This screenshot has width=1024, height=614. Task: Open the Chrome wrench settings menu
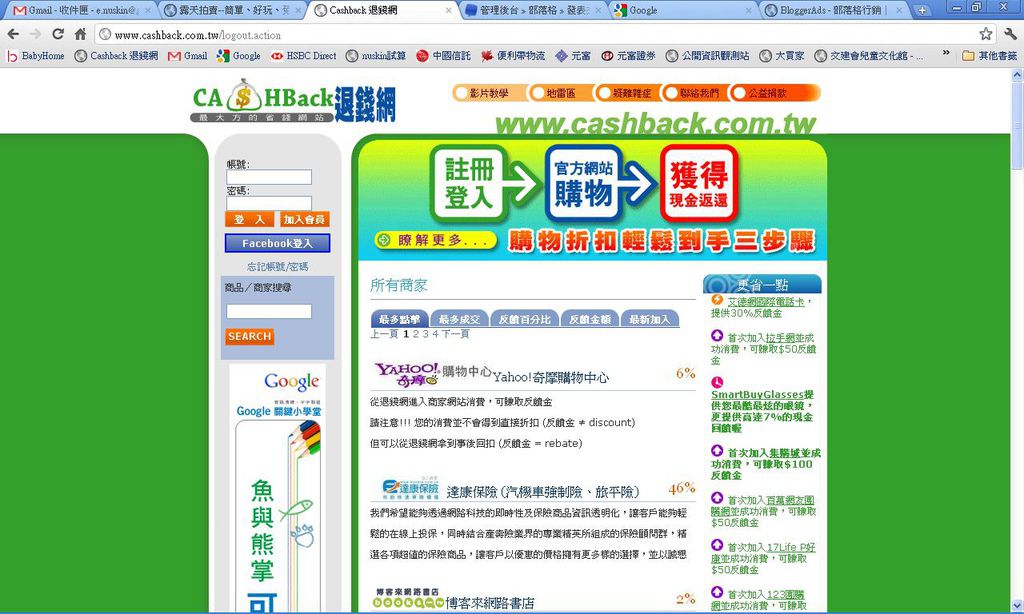1010,34
